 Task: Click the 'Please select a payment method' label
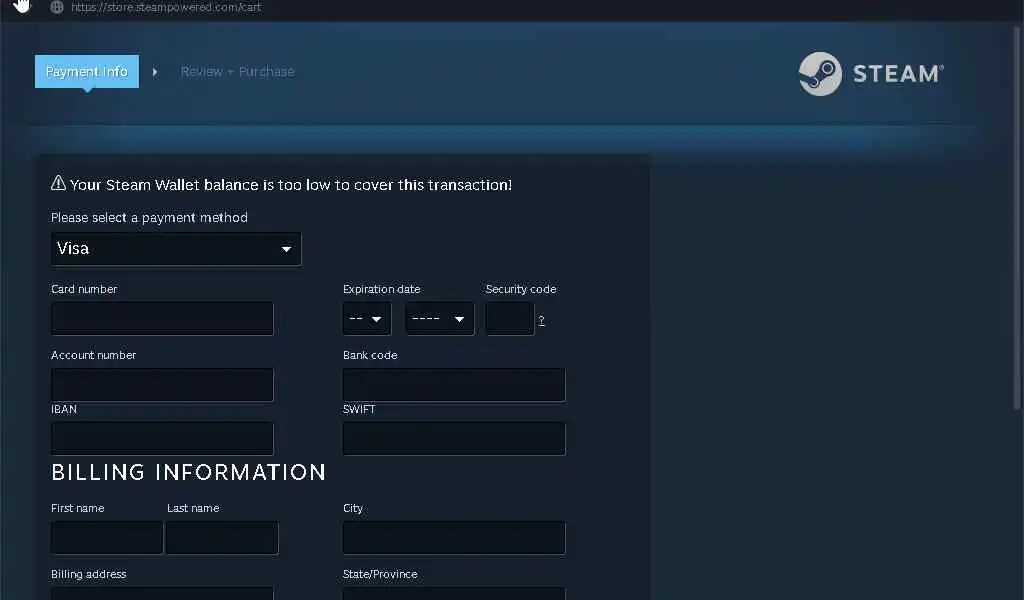(x=150, y=217)
